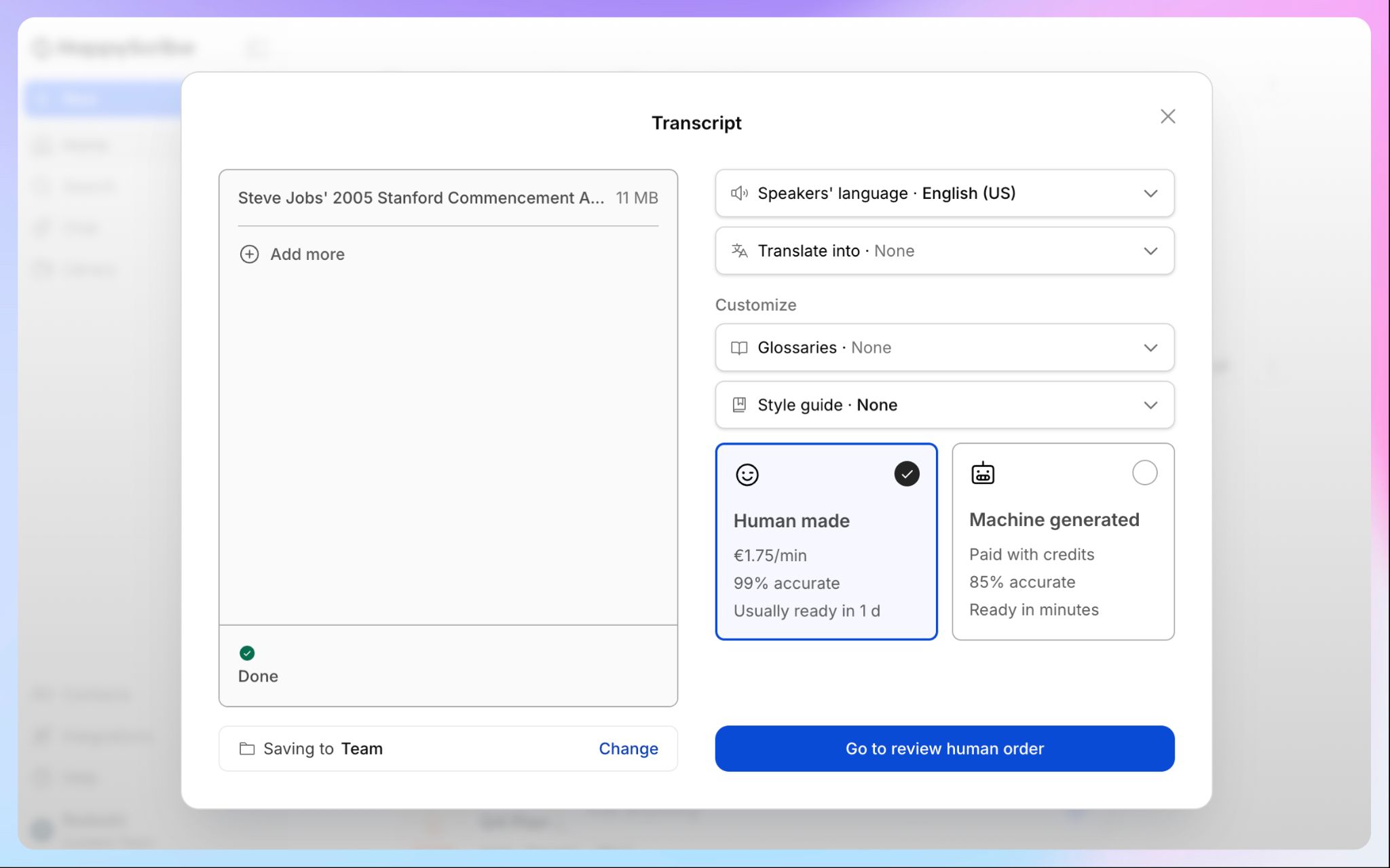Screen dimensions: 1390x868
Task: Click Usually ready in 1 d text
Action: click(x=806, y=611)
